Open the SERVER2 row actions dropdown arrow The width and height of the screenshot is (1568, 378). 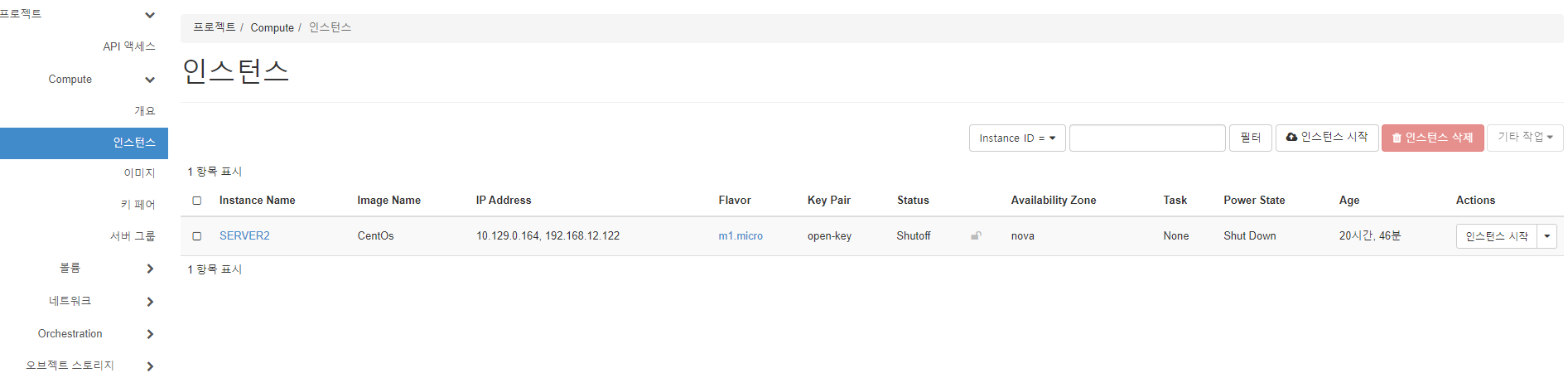[x=1546, y=236]
